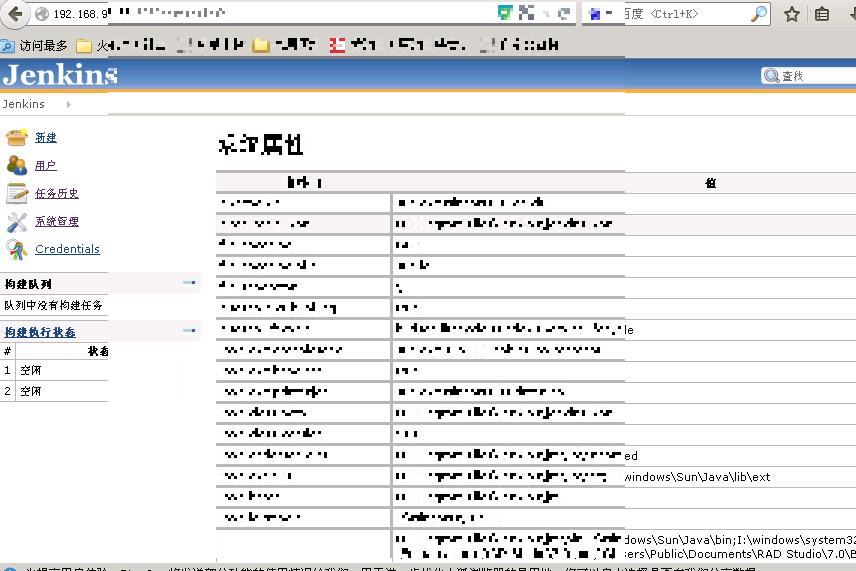Open the 新建 link
The height and width of the screenshot is (571, 856).
[x=46, y=138]
